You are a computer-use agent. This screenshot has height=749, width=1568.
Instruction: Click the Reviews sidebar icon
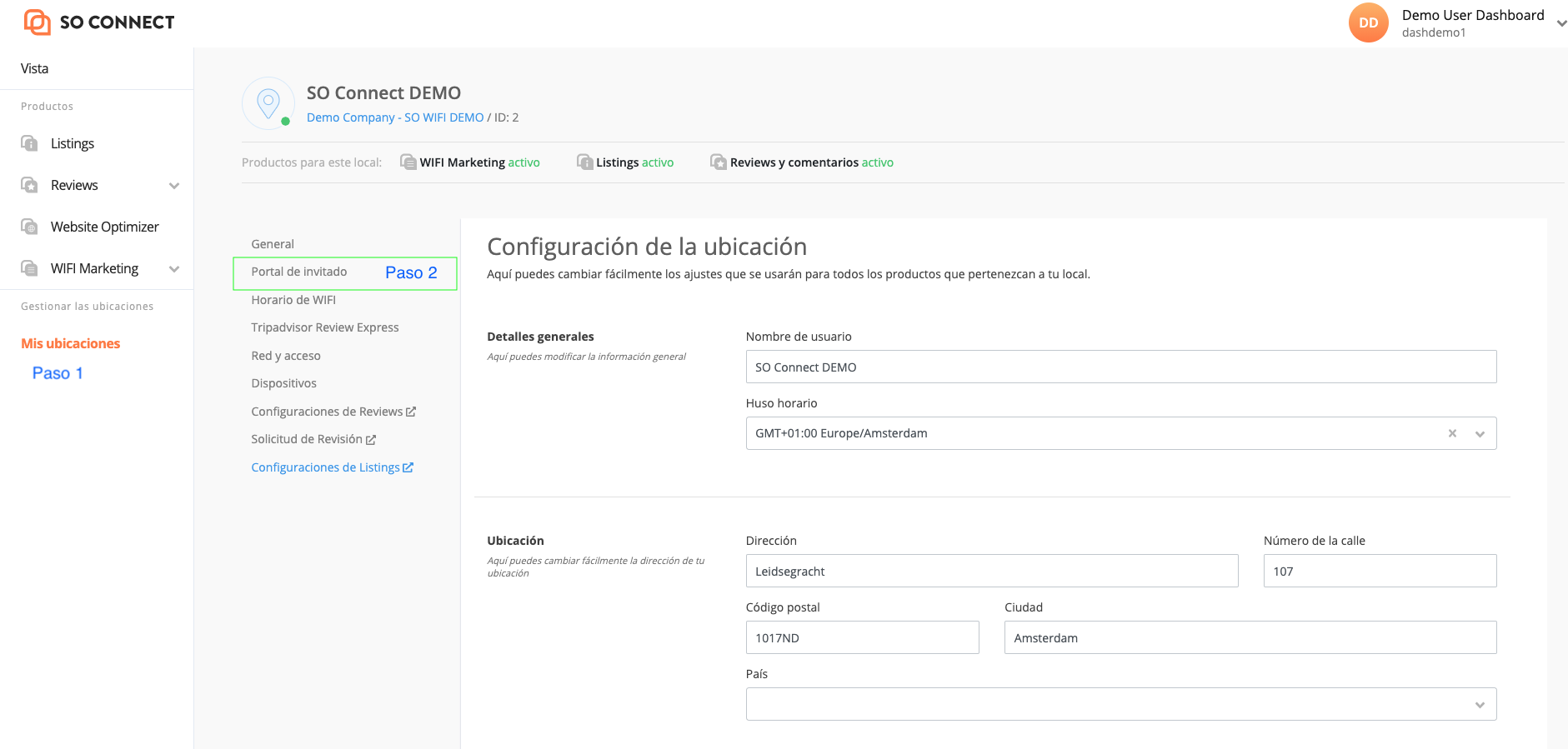(x=29, y=185)
